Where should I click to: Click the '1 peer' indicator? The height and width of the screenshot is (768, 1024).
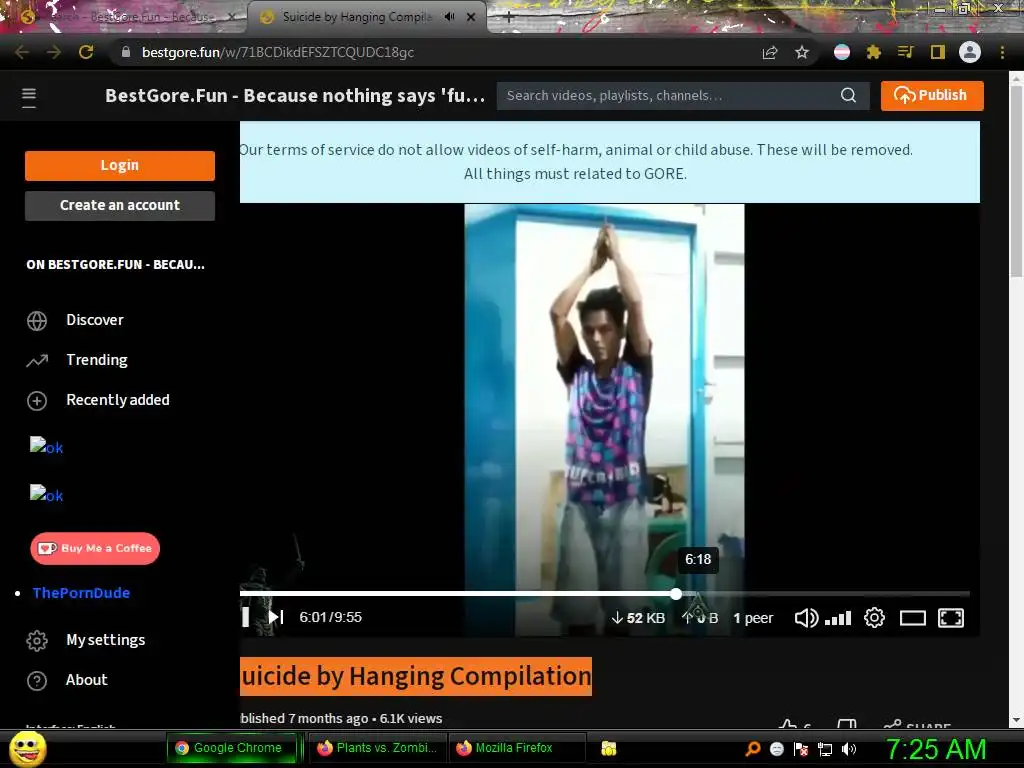(753, 618)
